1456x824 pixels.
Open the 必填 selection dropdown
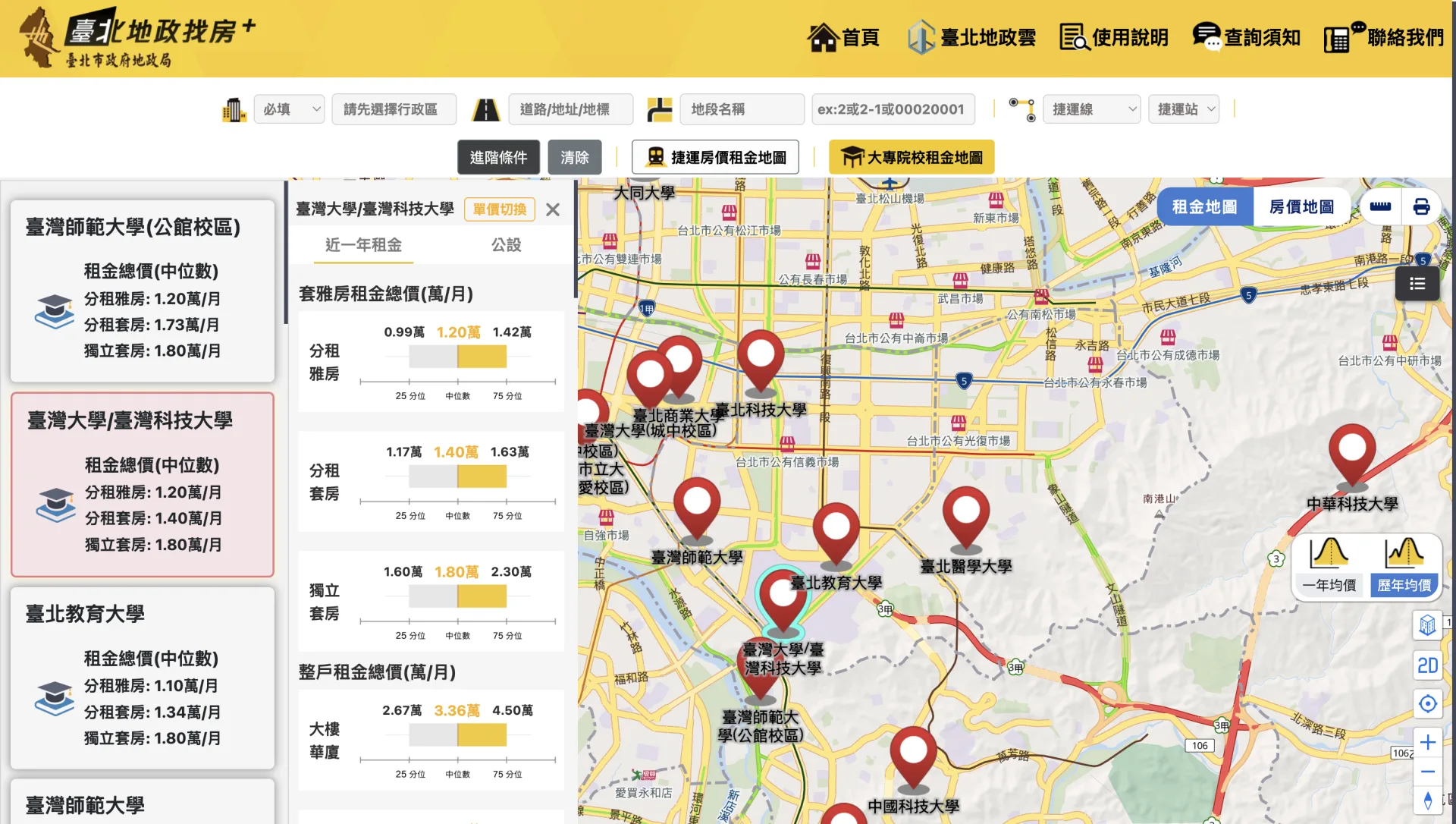point(289,109)
